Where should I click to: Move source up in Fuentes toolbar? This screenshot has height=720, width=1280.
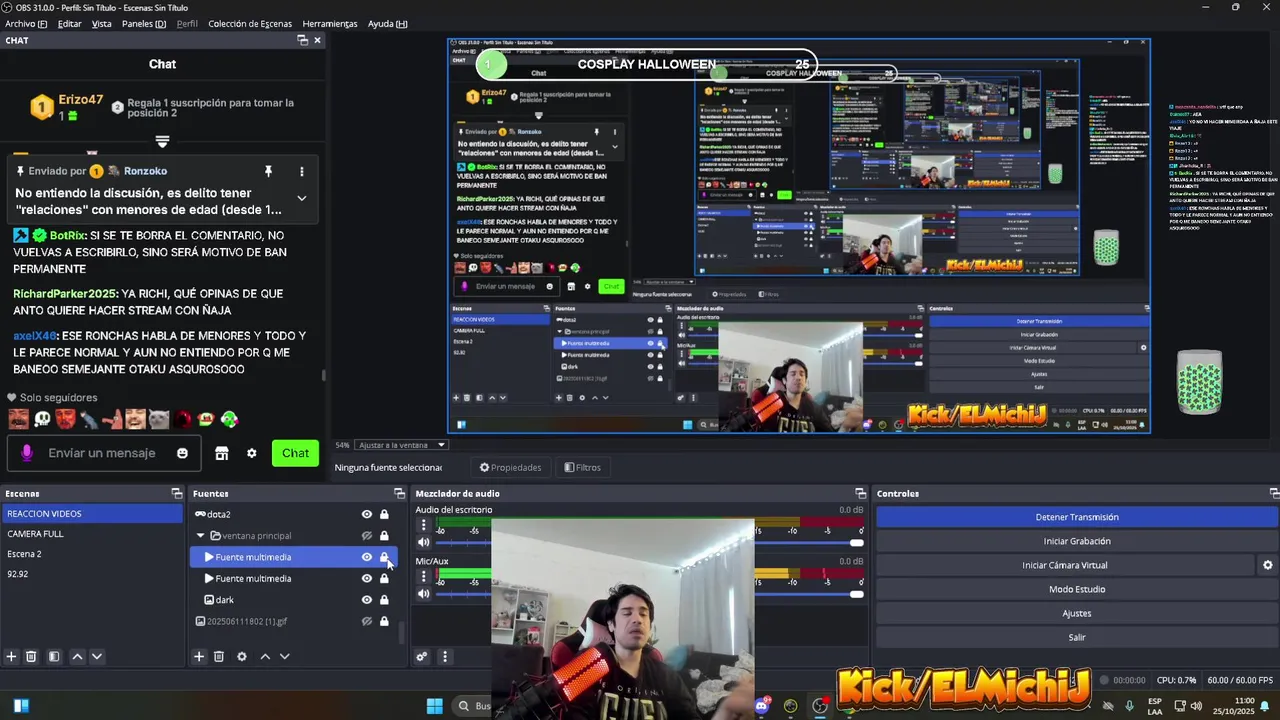pyautogui.click(x=265, y=657)
